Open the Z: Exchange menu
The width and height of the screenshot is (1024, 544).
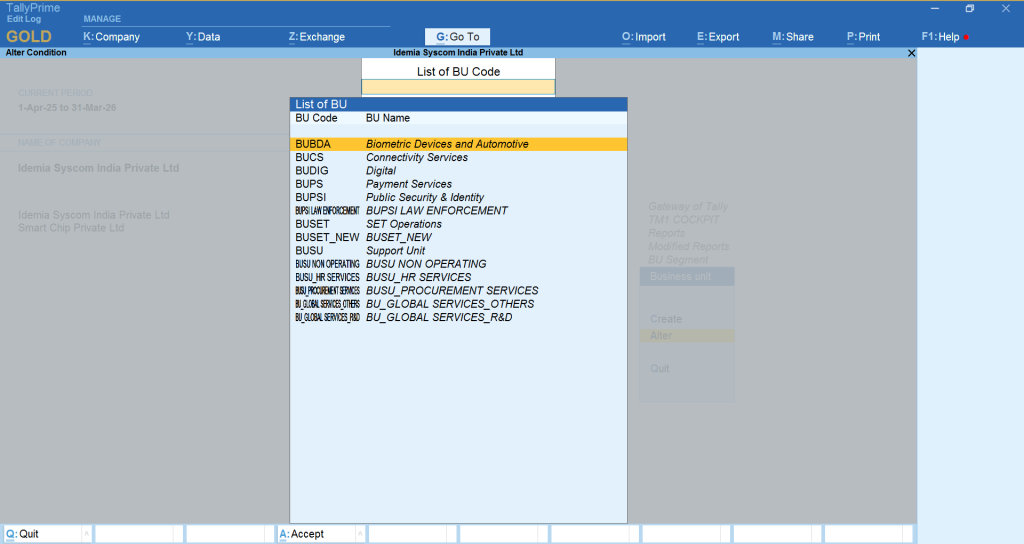[x=316, y=37]
